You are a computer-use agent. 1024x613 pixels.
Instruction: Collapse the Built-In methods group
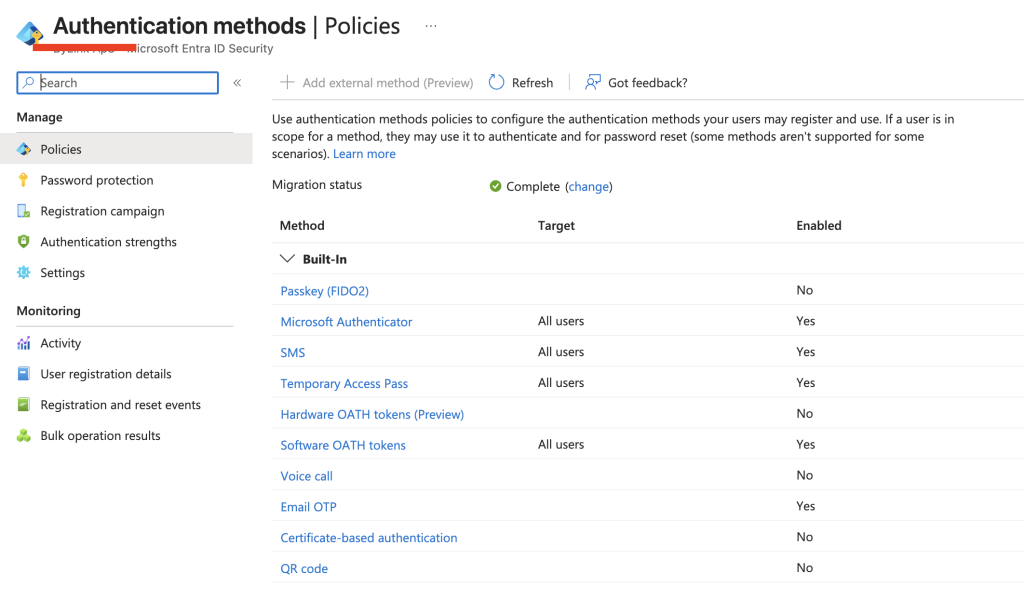[x=287, y=259]
